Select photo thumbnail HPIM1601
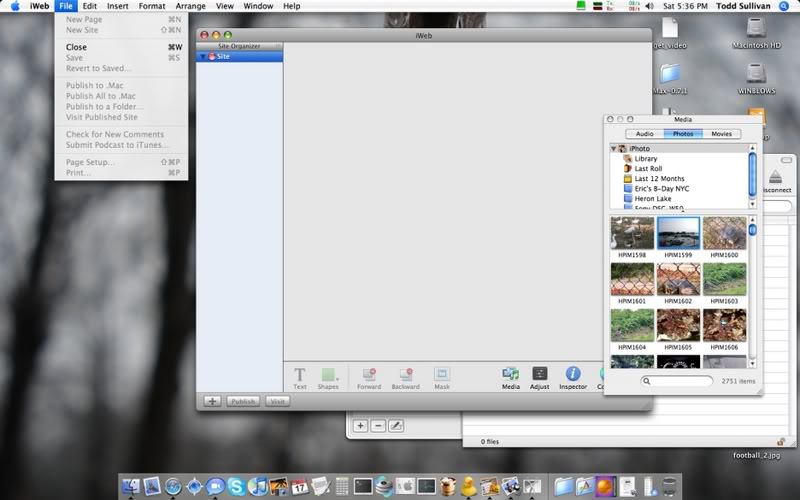Screen dimensions: 800x500 click(632, 279)
